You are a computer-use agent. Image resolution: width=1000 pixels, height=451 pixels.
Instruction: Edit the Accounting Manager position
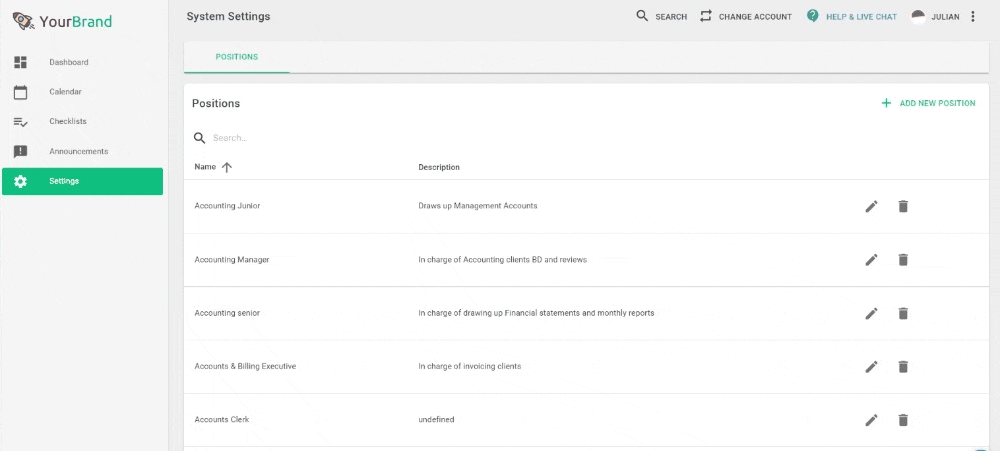click(x=871, y=260)
